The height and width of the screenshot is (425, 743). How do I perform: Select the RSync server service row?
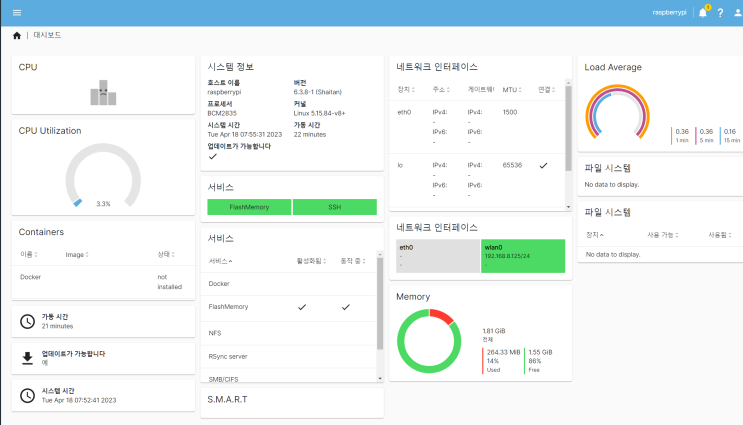click(289, 356)
